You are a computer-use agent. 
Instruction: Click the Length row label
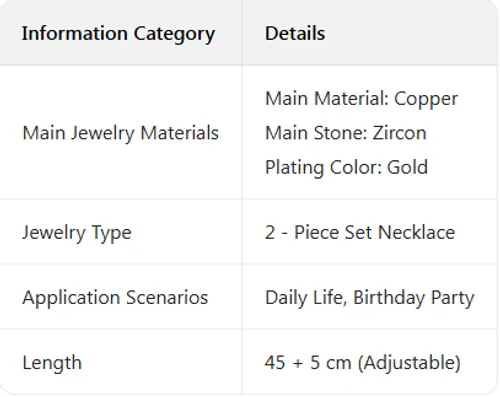click(52, 363)
